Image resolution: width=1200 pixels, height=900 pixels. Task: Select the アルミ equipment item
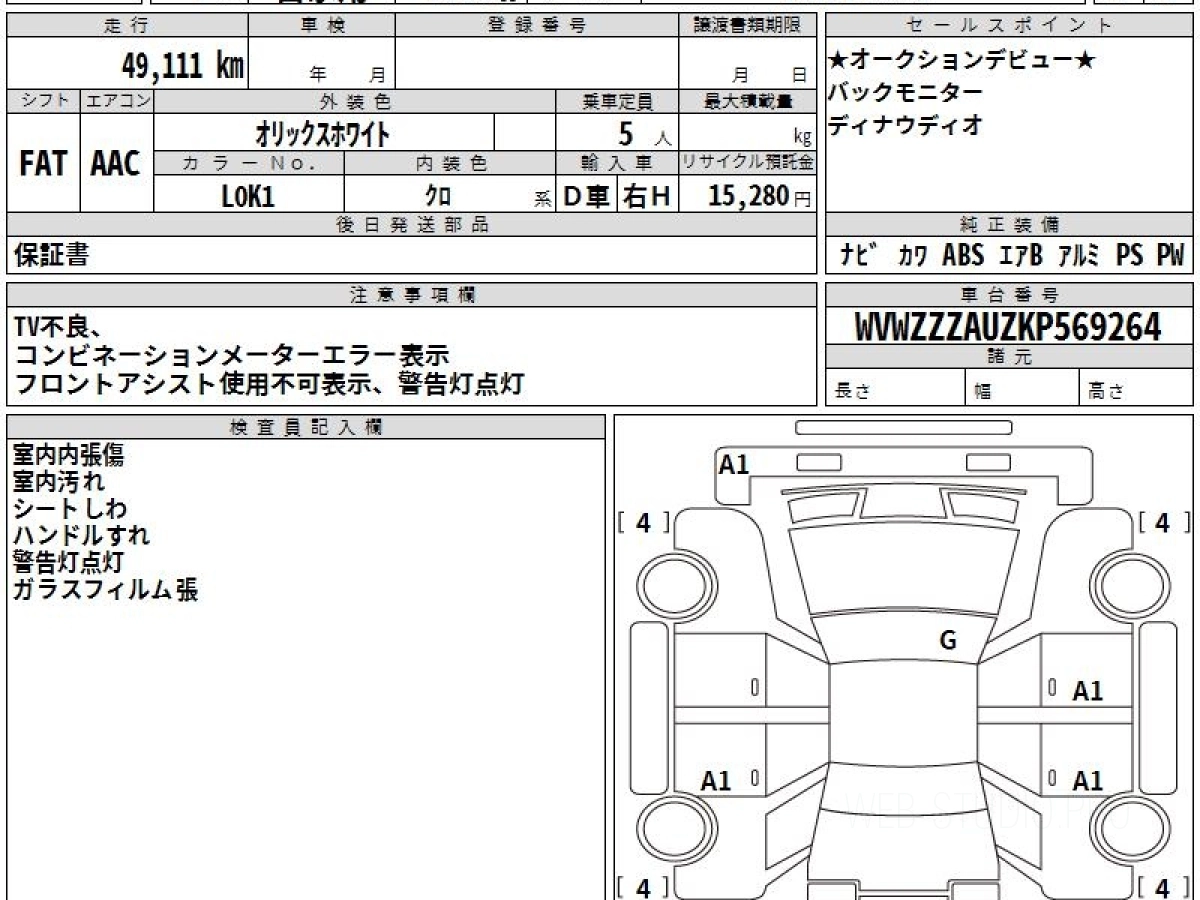tap(1080, 256)
